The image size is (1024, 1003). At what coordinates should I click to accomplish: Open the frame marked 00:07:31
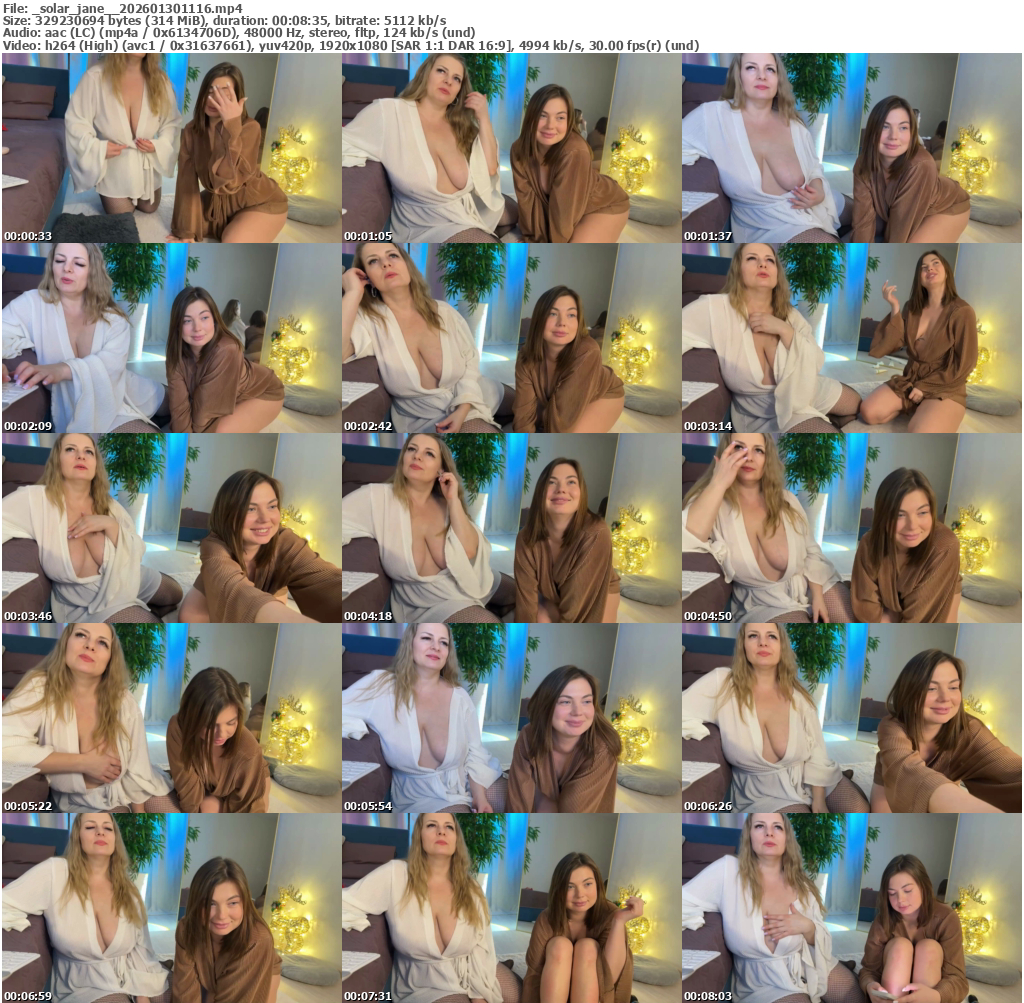pyautogui.click(x=512, y=908)
